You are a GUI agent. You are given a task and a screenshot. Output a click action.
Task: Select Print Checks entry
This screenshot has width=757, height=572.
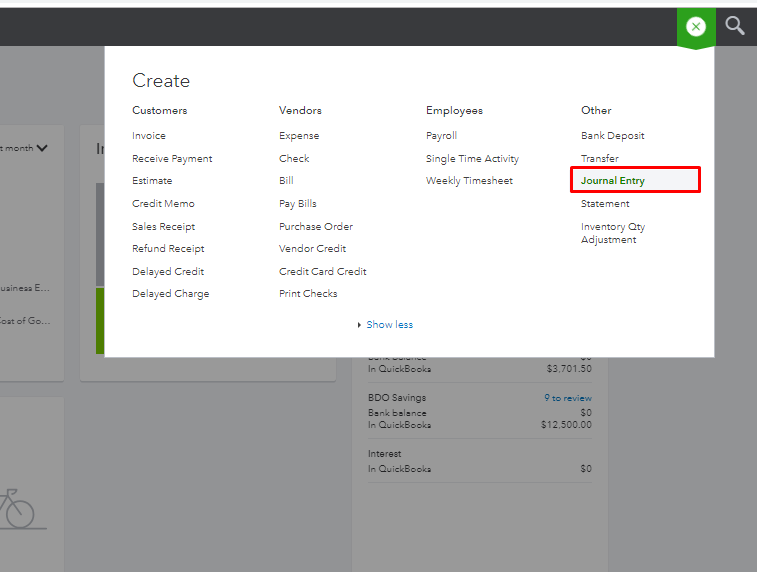click(x=308, y=294)
